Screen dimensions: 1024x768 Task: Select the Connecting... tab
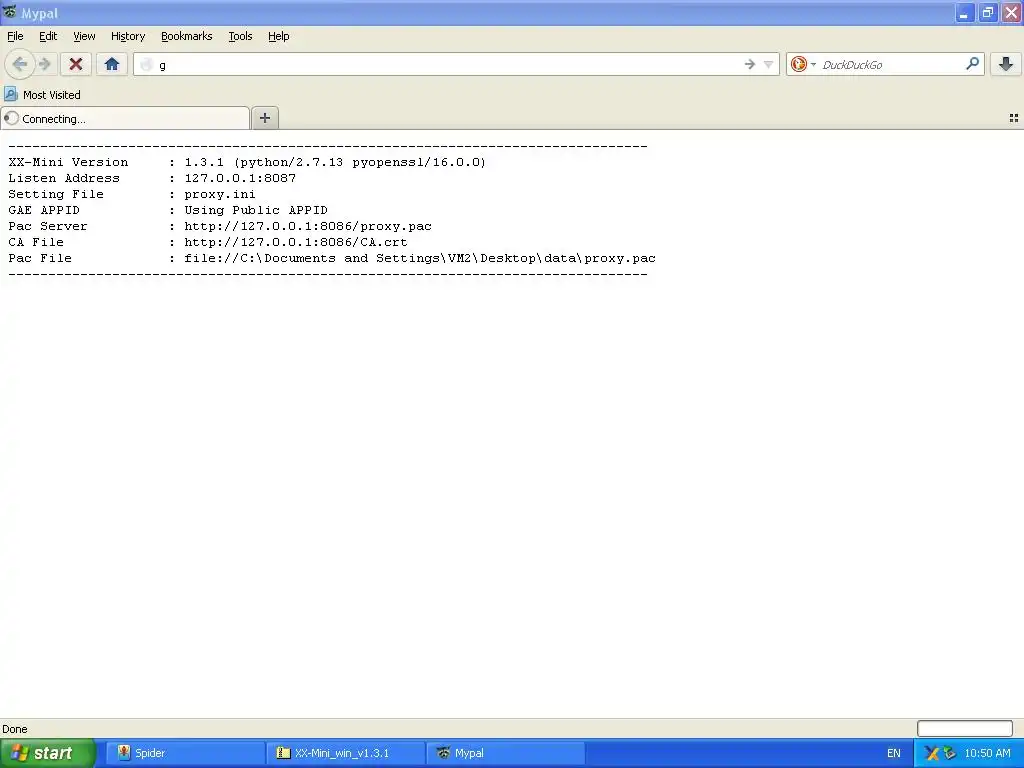click(125, 118)
